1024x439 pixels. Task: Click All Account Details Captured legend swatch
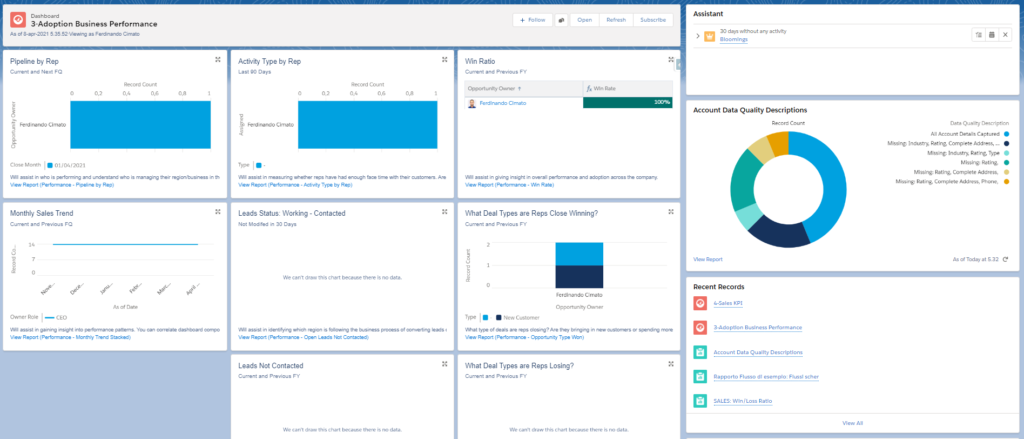click(x=1006, y=133)
